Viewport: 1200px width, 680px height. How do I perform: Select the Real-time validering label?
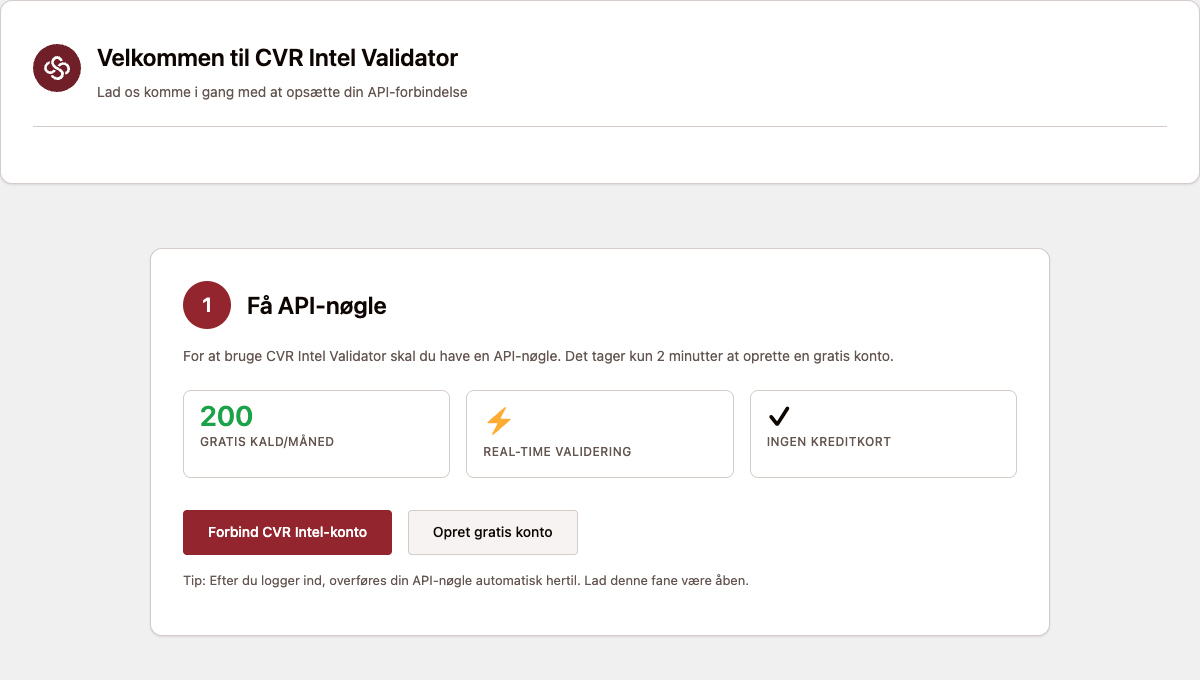tap(557, 452)
